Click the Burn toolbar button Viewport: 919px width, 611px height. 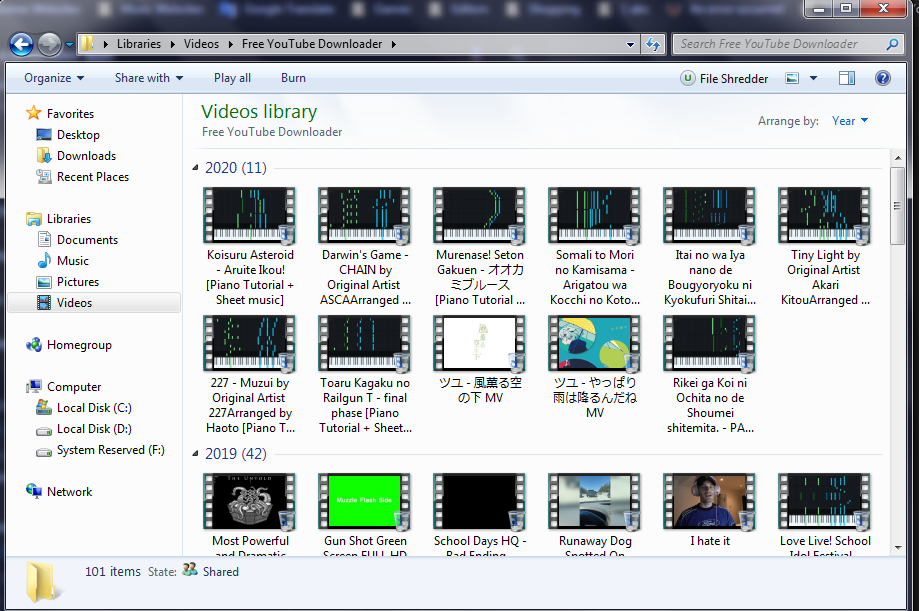coord(293,78)
